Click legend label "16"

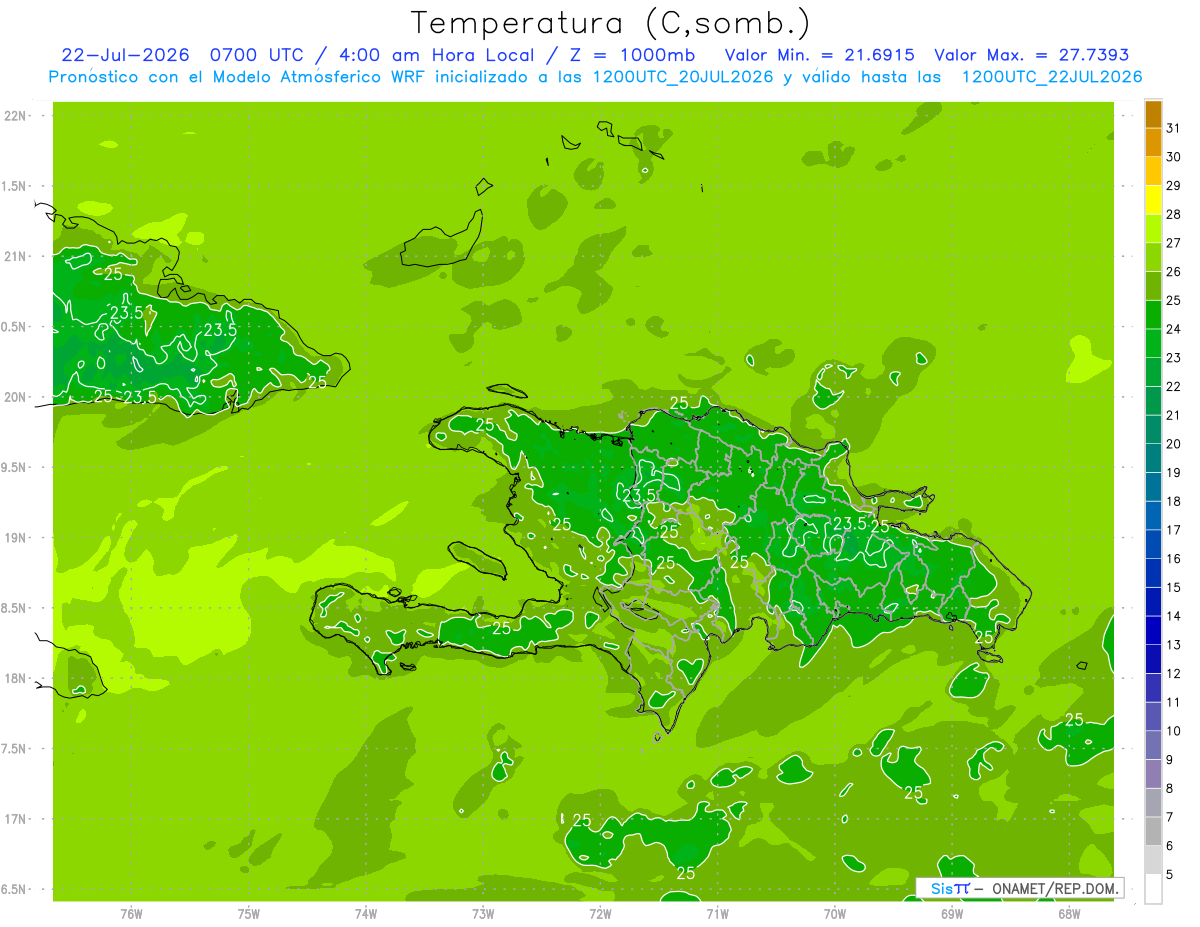(x=1174, y=559)
